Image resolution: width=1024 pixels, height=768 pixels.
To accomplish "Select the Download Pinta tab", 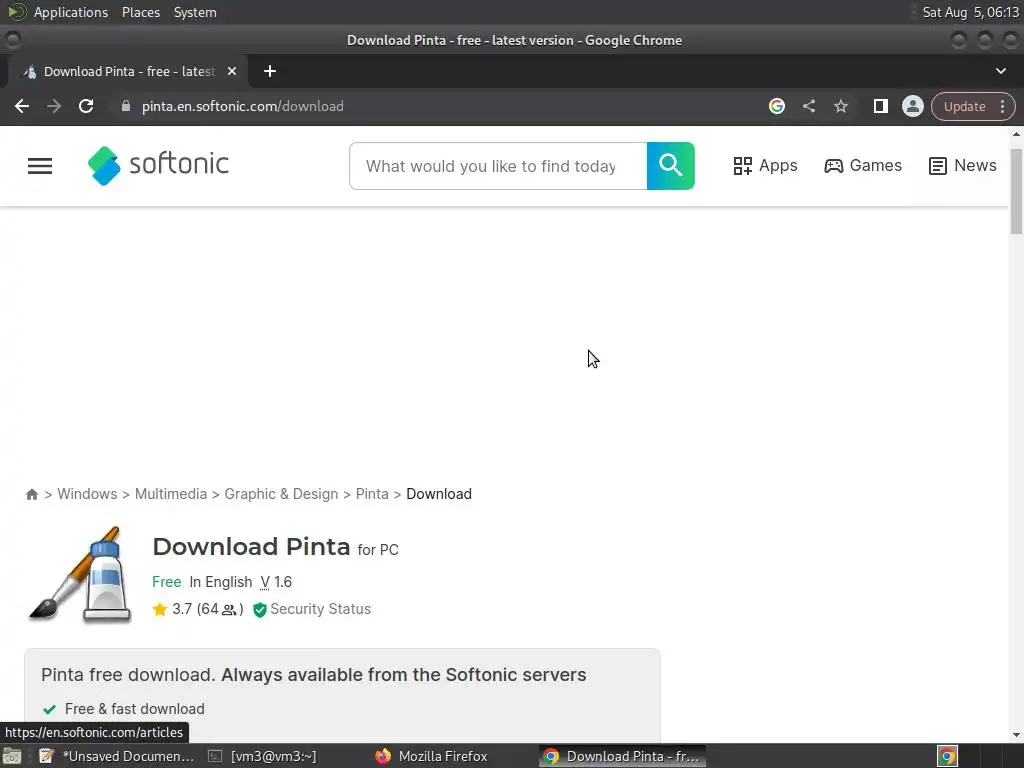I will [129, 71].
